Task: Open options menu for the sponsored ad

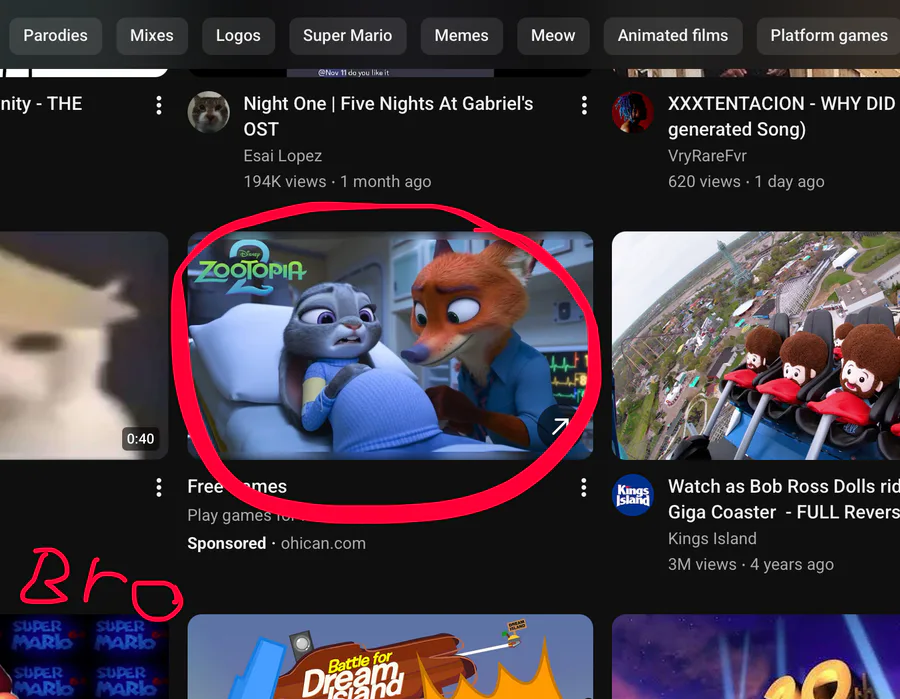Action: pos(584,488)
